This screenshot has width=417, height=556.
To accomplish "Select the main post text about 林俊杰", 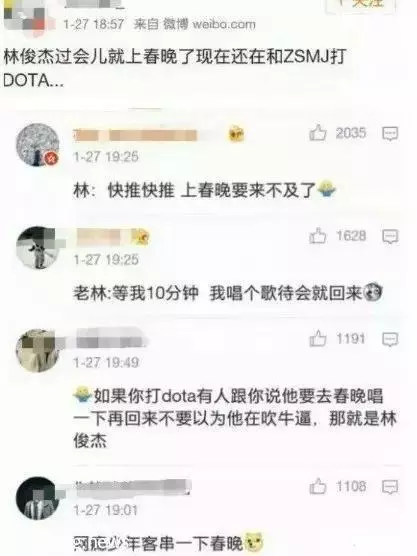I will (174, 68).
